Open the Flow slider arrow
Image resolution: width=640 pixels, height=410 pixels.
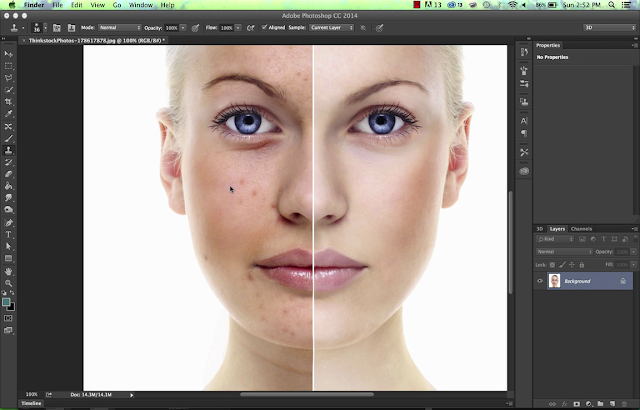point(238,28)
